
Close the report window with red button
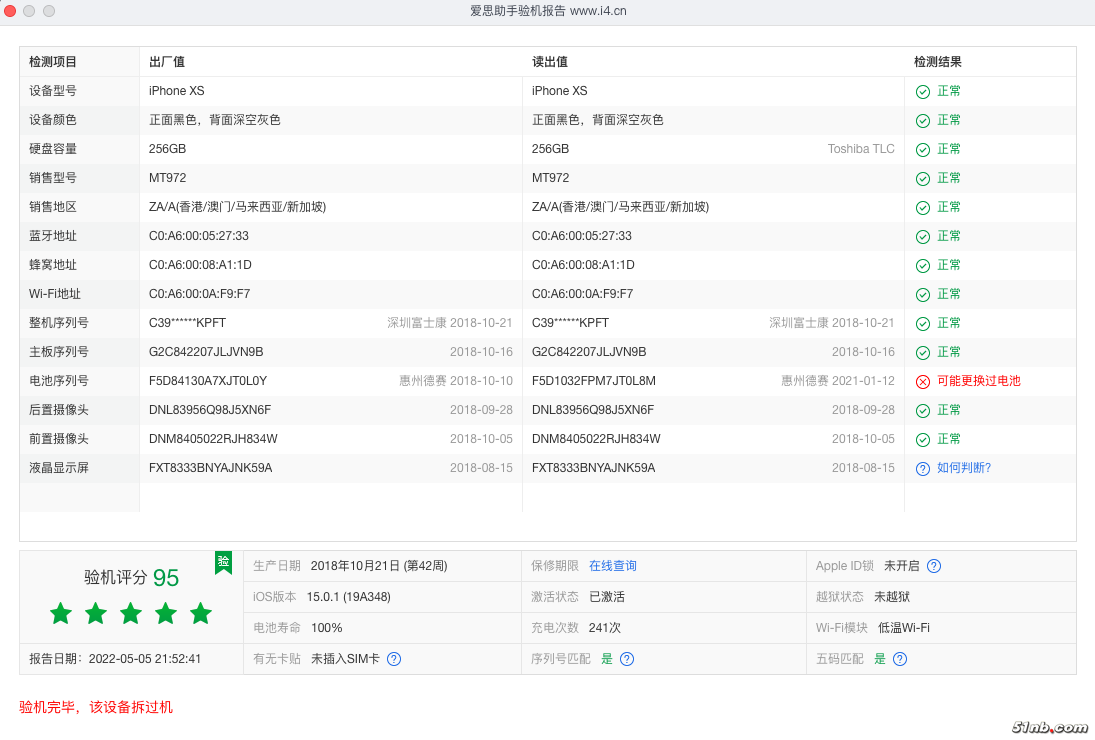tap(10, 11)
